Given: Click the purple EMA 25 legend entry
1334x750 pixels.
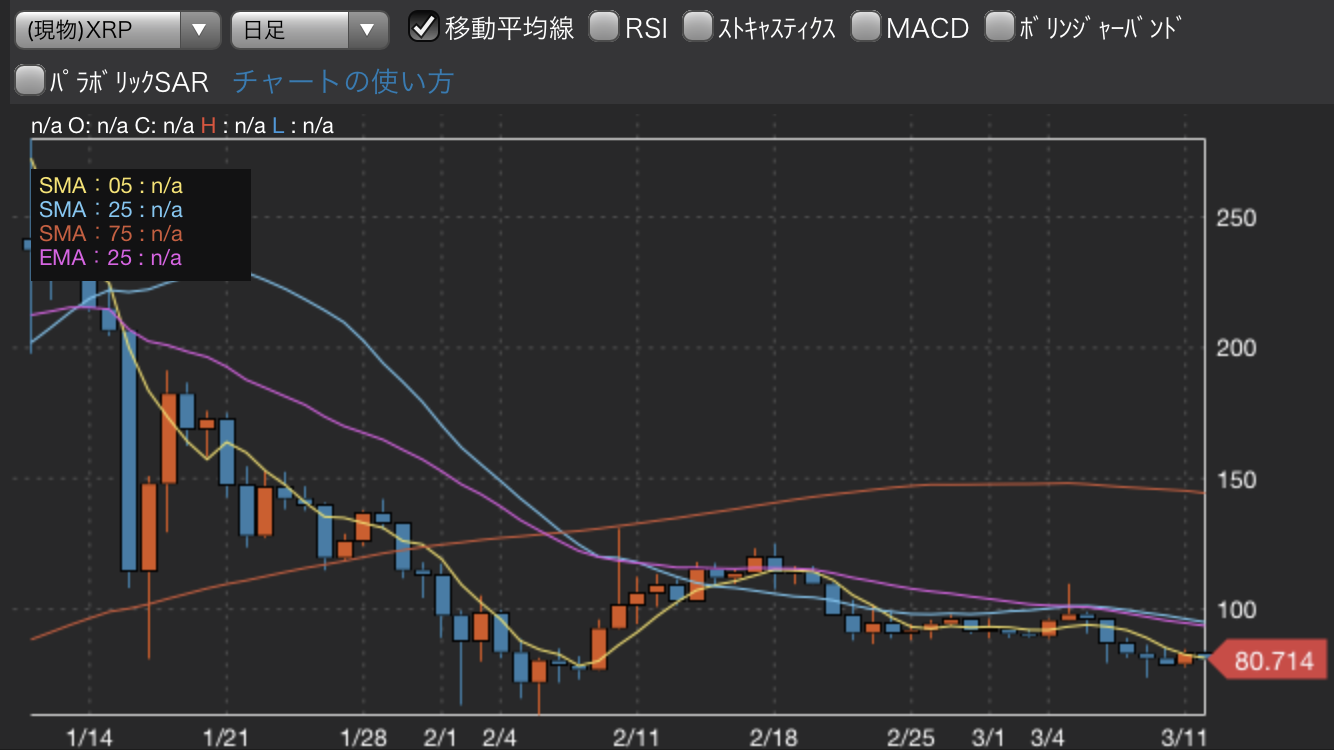Looking at the screenshot, I should pos(110,258).
